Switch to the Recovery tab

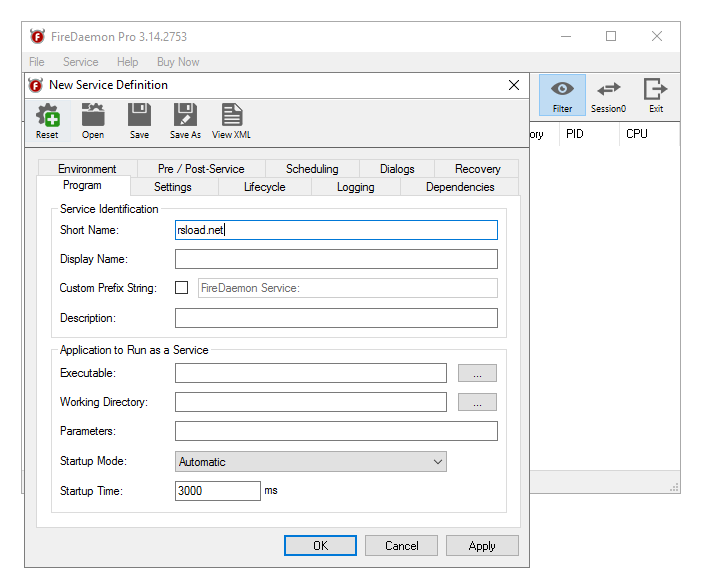(477, 169)
